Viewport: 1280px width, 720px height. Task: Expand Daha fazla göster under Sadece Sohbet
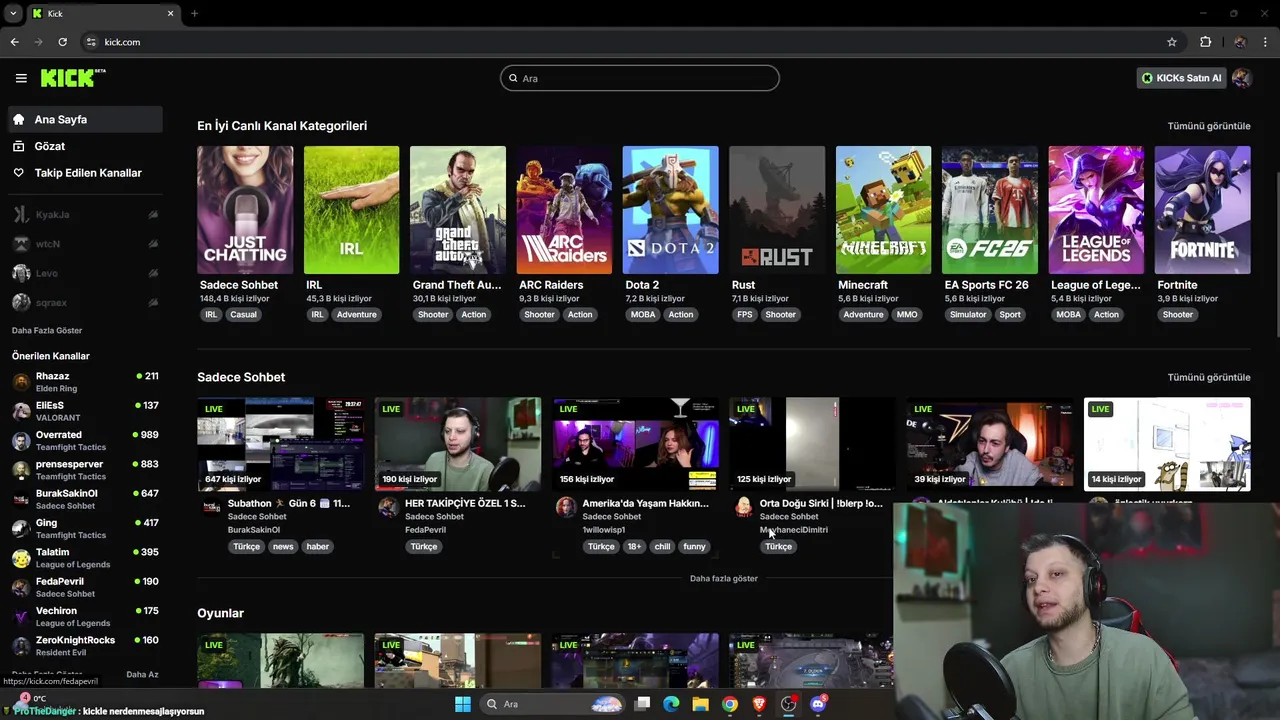(723, 578)
